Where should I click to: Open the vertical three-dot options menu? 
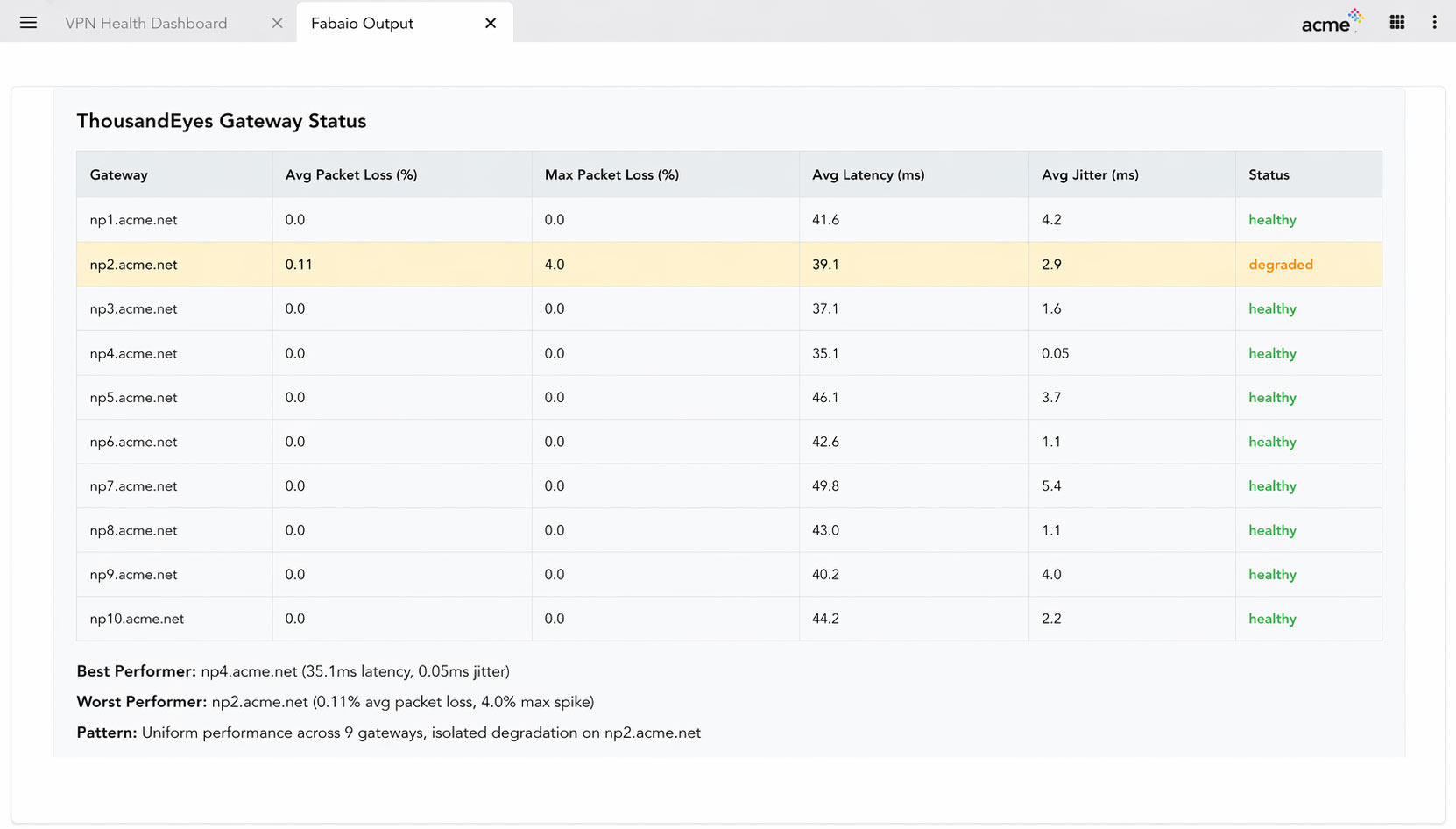click(1434, 23)
